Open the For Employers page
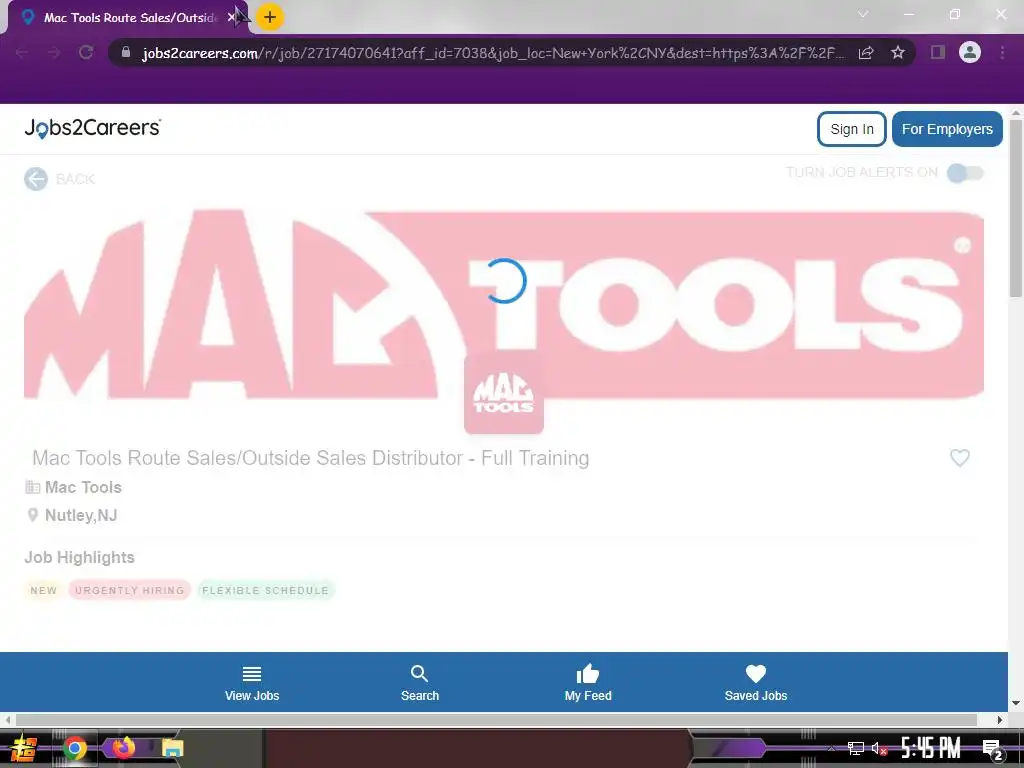 (x=947, y=129)
